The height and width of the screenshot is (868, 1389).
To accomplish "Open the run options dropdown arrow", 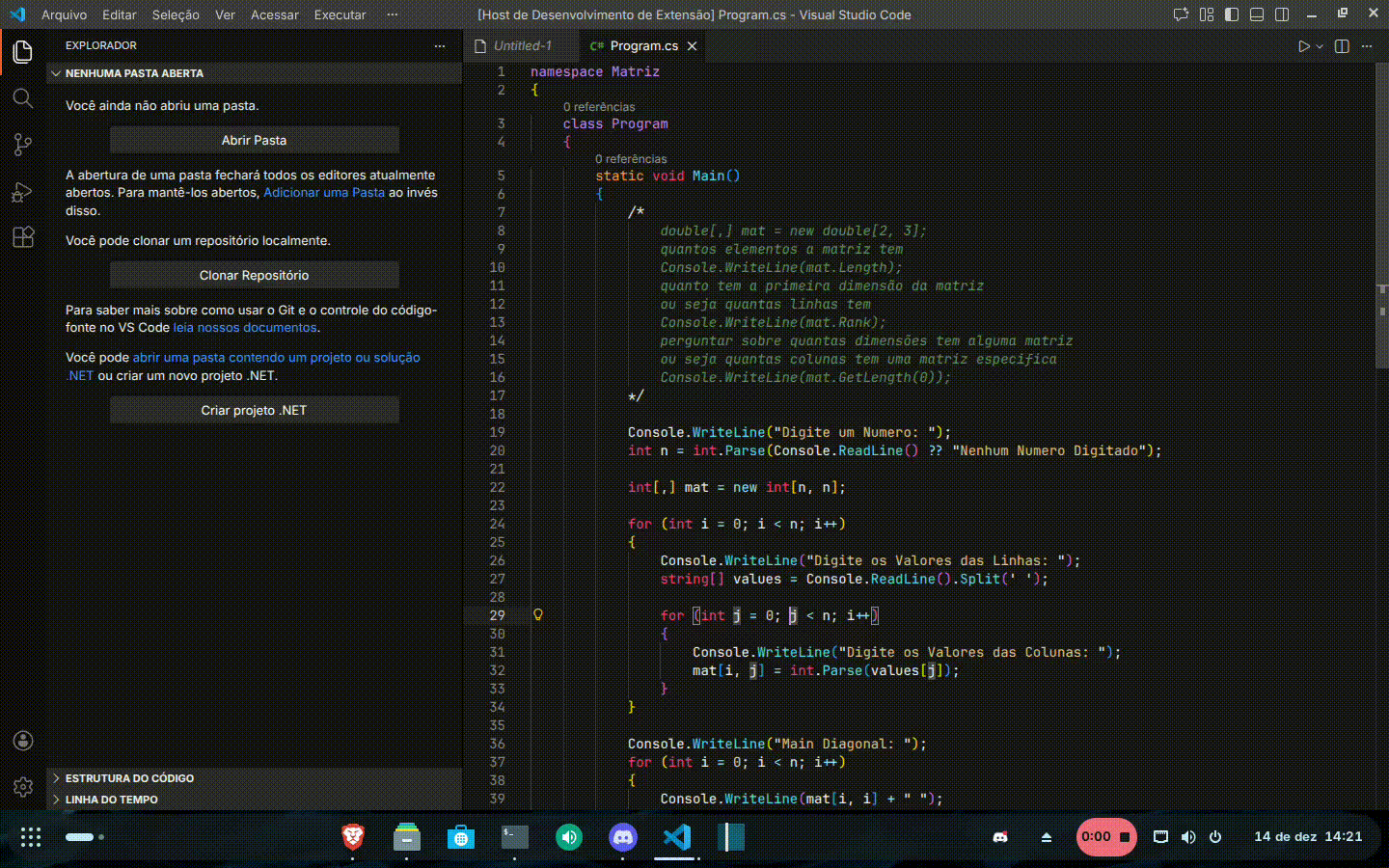I will (1320, 46).
